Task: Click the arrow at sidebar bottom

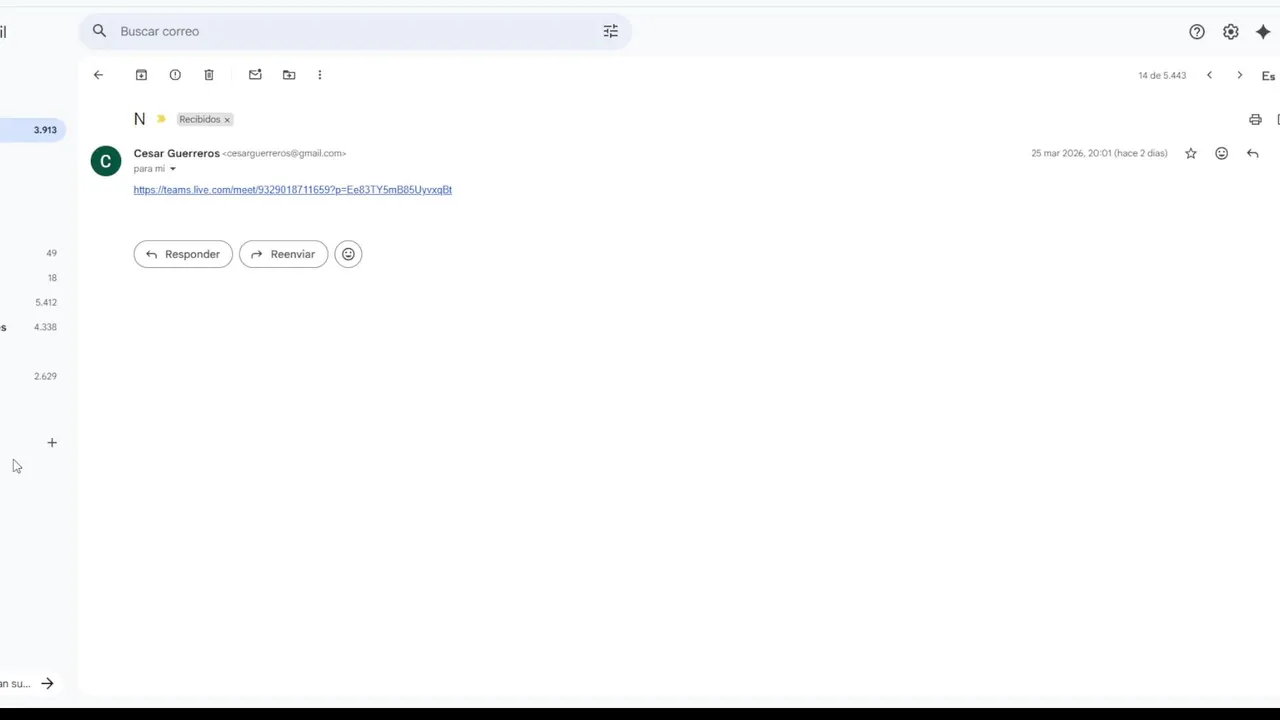Action: tap(47, 684)
